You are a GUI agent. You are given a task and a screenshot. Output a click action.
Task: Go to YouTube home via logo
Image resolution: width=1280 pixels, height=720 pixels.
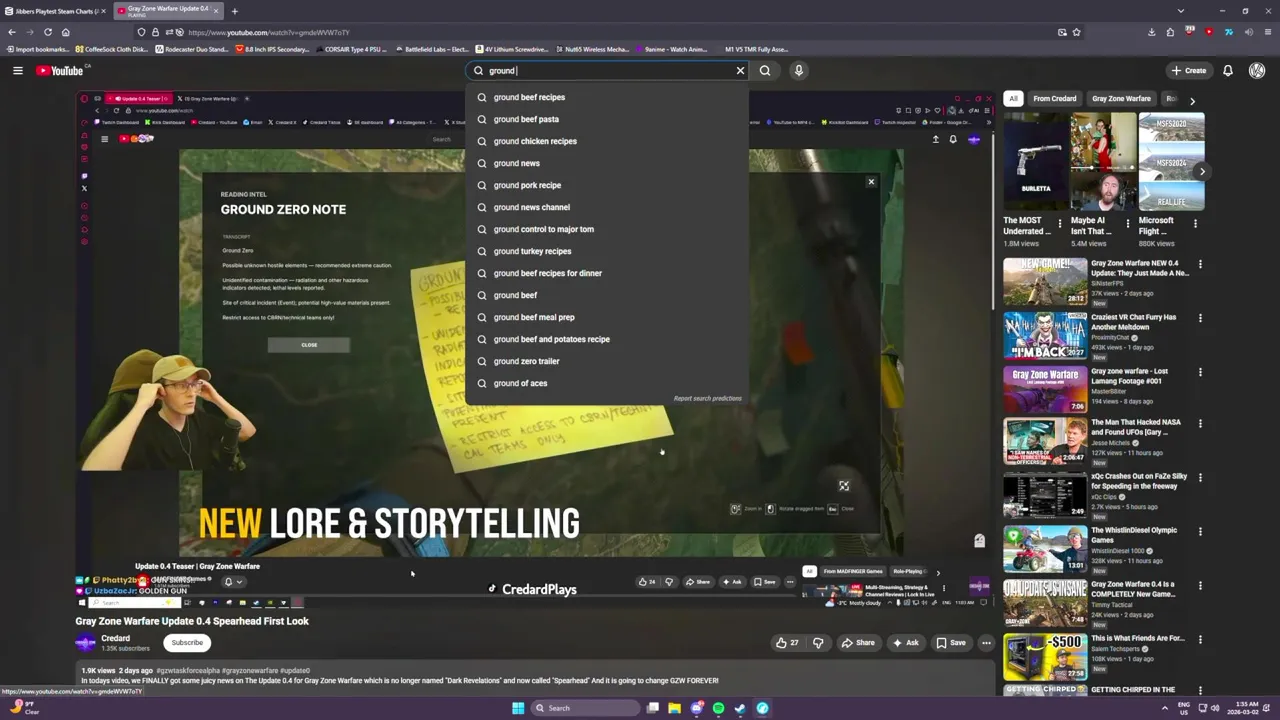[62, 70]
